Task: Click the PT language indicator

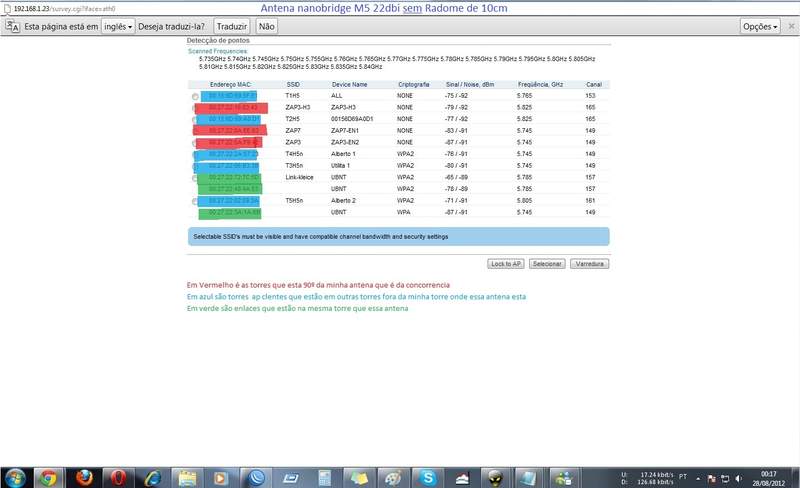Action: click(x=683, y=476)
